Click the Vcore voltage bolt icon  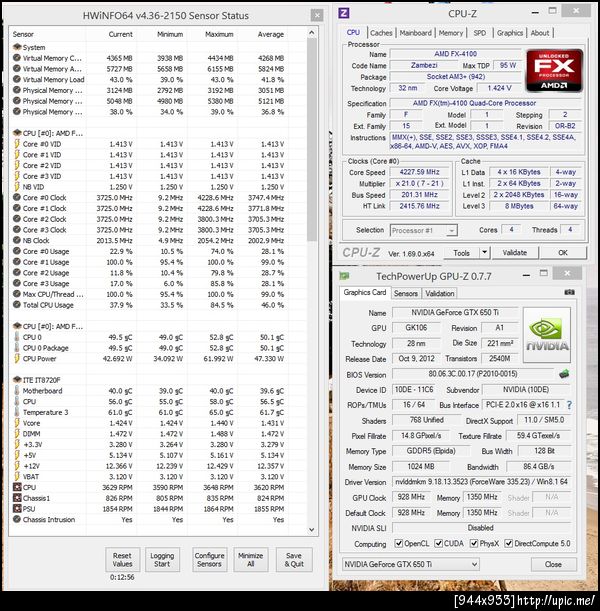pyautogui.click(x=17, y=423)
